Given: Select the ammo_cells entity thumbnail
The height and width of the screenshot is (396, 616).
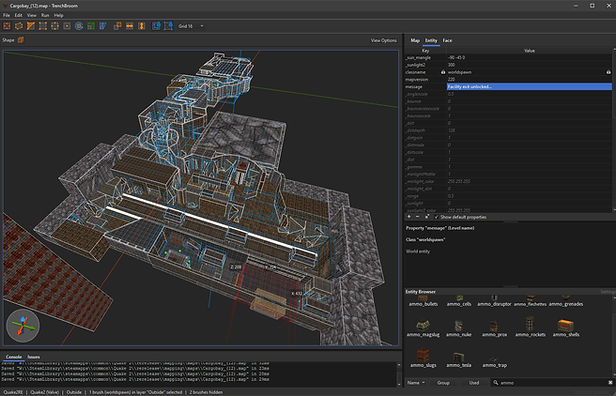Looking at the screenshot, I should click(459, 301).
